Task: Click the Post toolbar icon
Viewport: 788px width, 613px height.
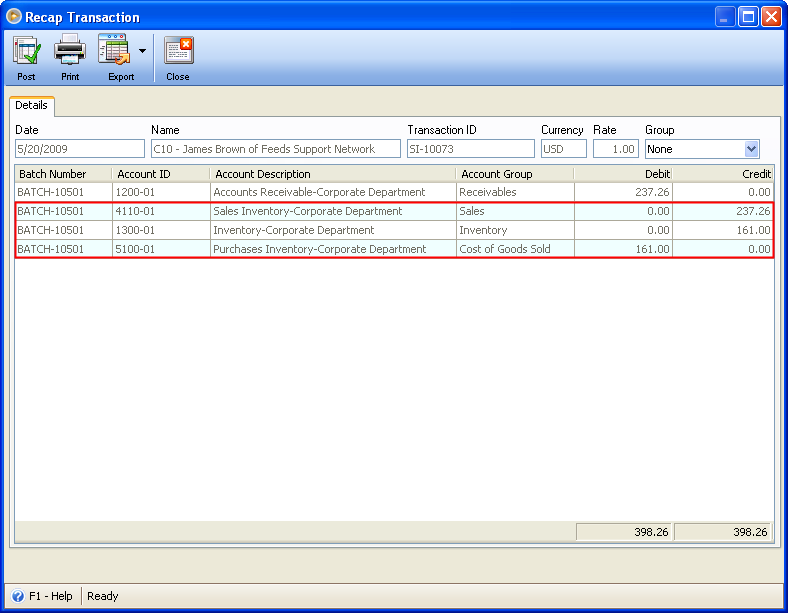Action: click(27, 50)
